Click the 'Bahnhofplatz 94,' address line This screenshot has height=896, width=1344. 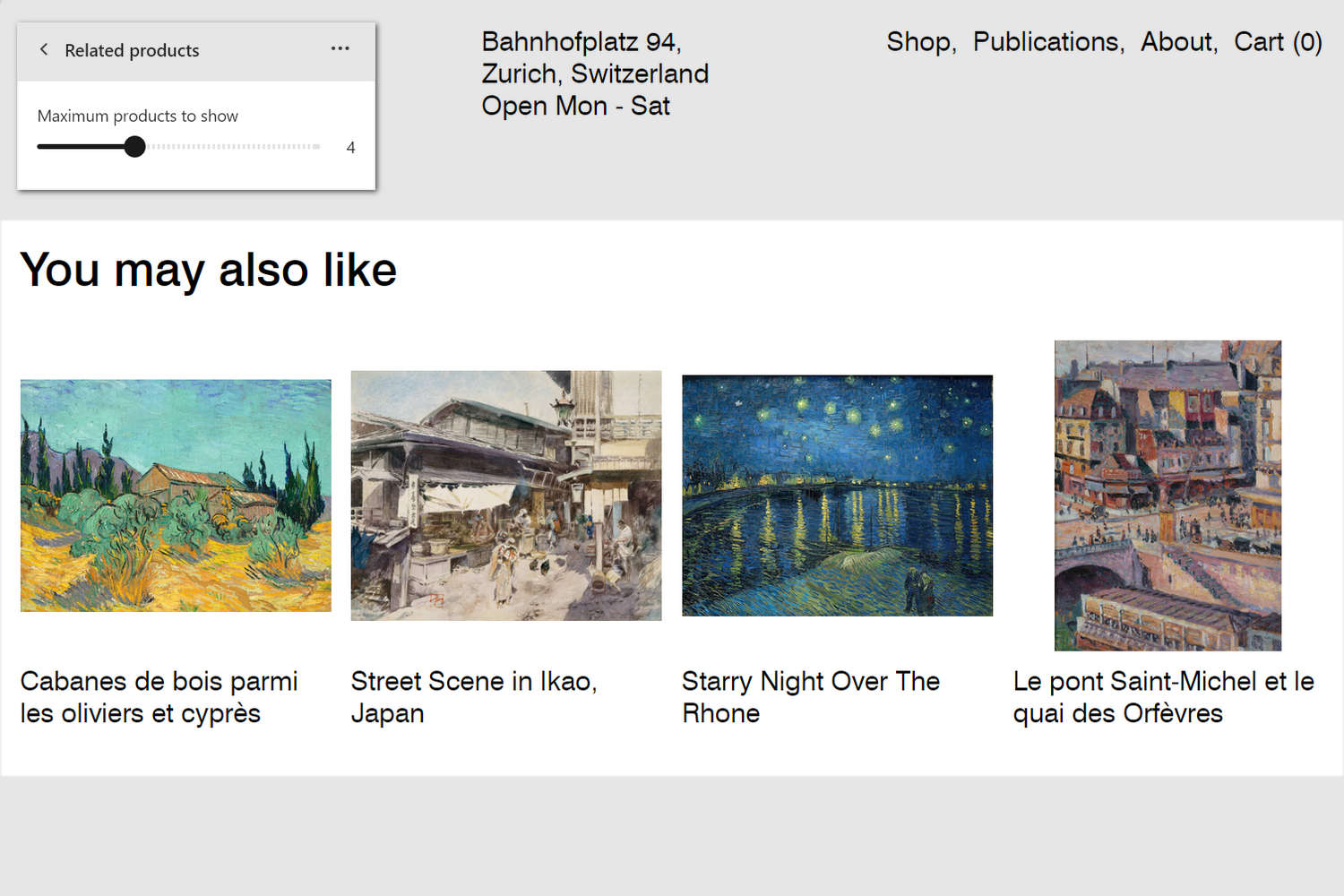point(582,42)
